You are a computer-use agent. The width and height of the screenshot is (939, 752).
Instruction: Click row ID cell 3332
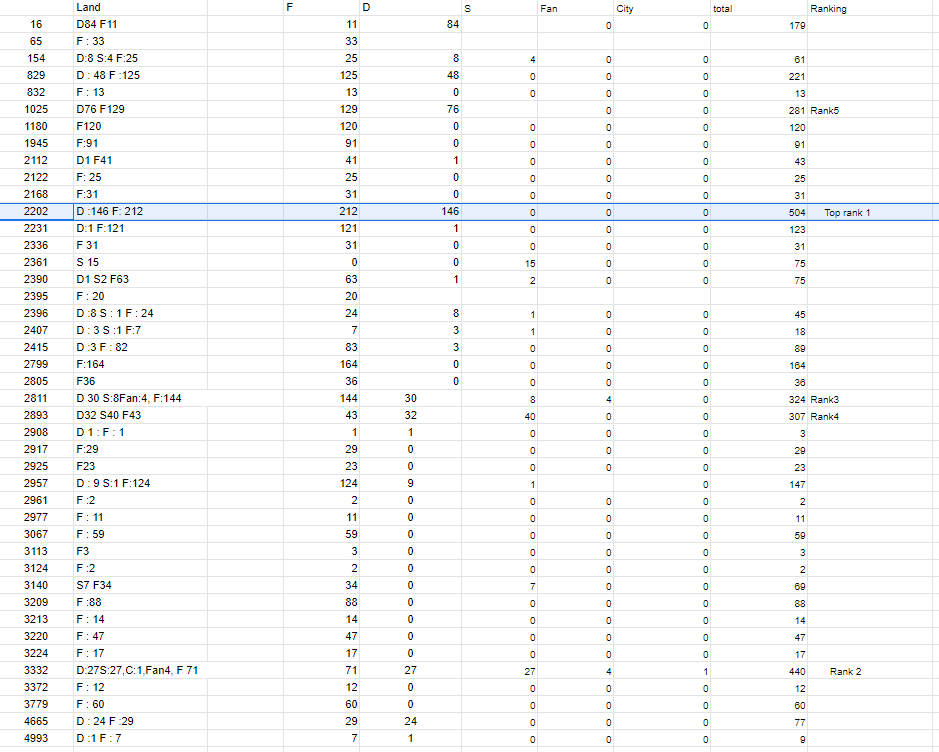36,671
